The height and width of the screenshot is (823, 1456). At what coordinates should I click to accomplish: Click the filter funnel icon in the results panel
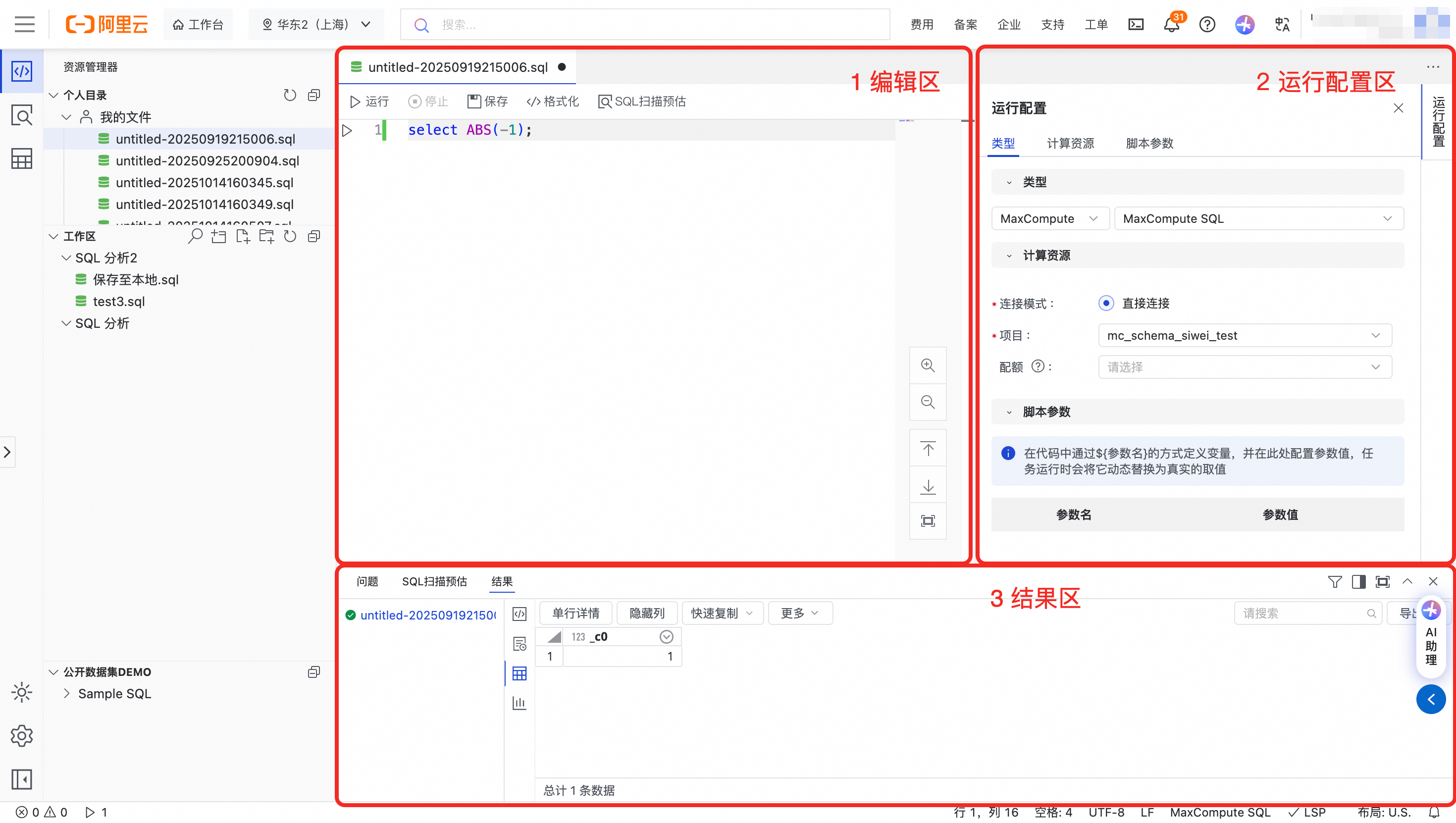point(1335,581)
